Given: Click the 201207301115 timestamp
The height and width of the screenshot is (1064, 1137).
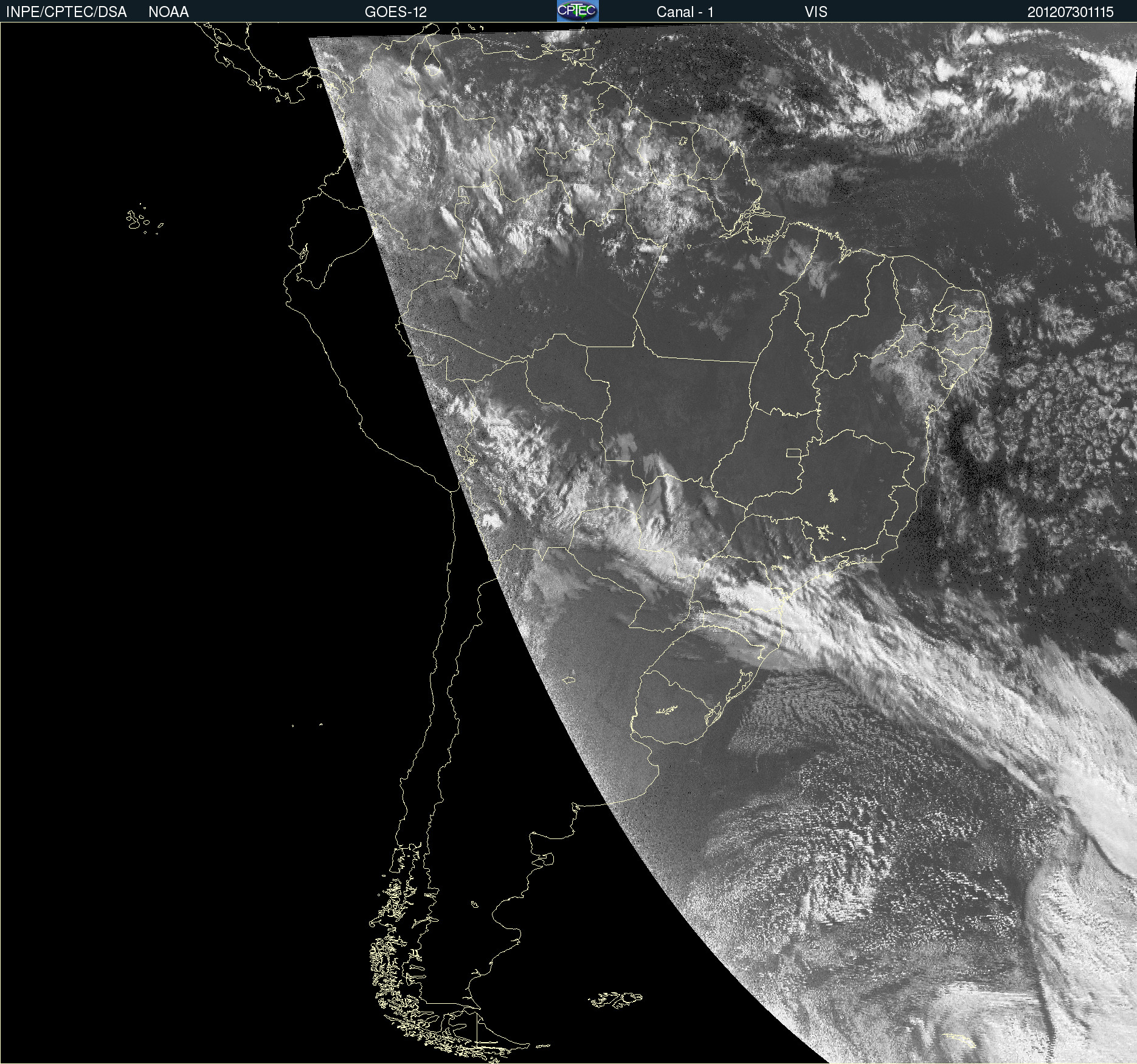Looking at the screenshot, I should point(1071,12).
